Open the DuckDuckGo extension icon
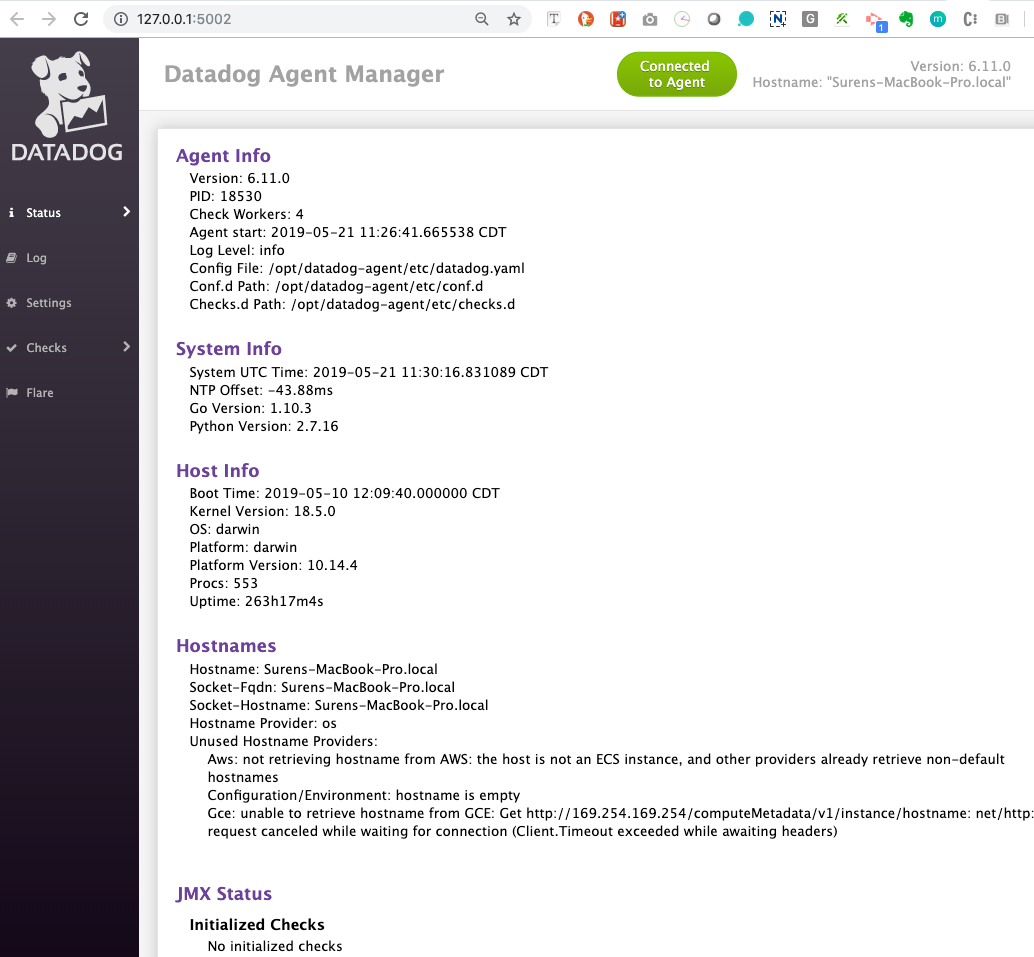 tap(586, 19)
